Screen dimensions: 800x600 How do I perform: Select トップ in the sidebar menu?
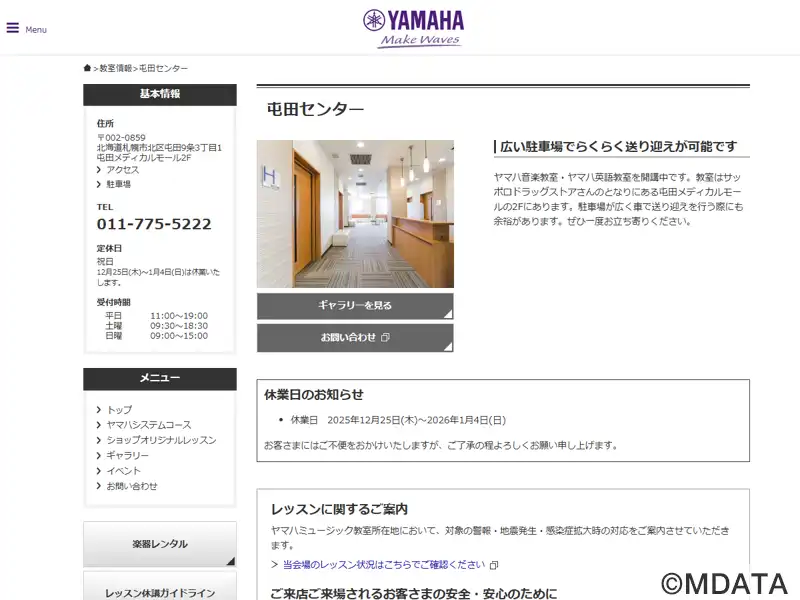click(x=119, y=410)
